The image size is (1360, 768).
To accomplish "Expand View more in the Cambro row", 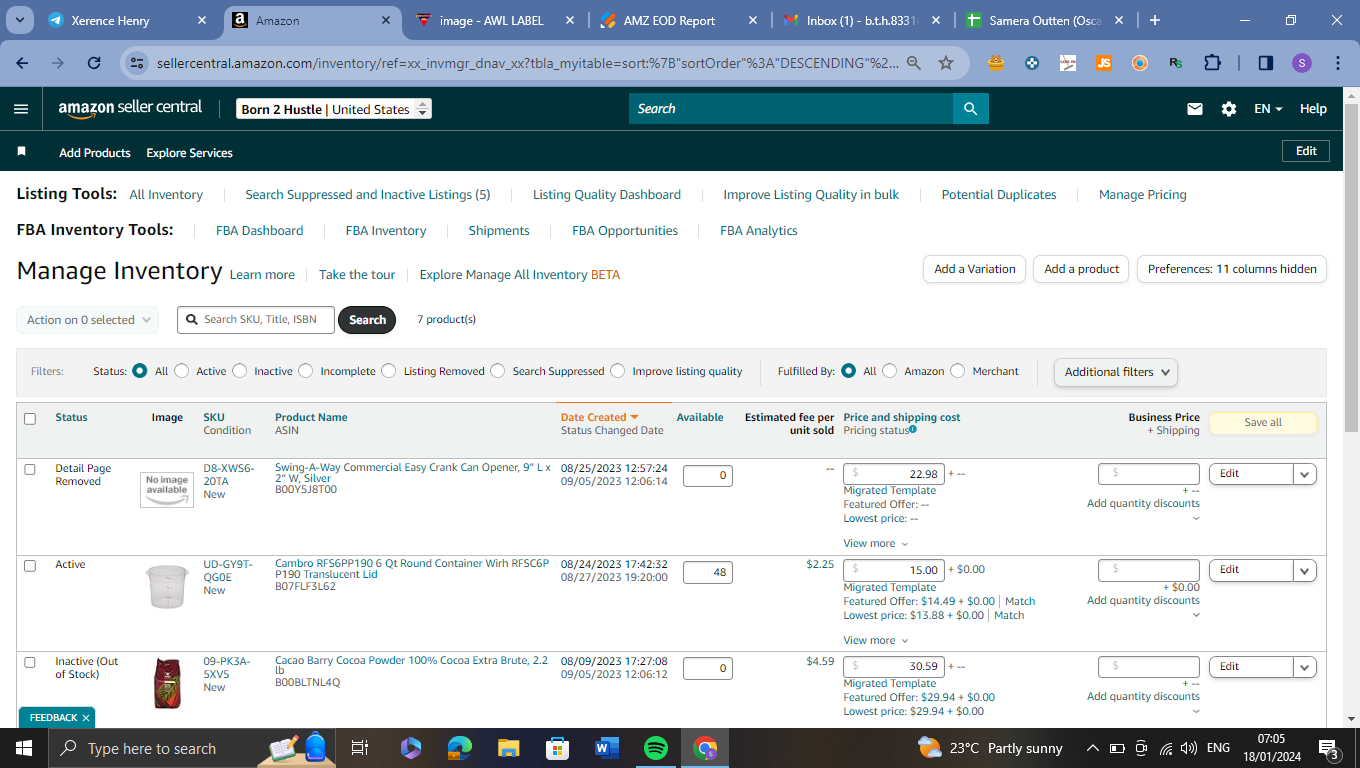I will pyautogui.click(x=875, y=640).
